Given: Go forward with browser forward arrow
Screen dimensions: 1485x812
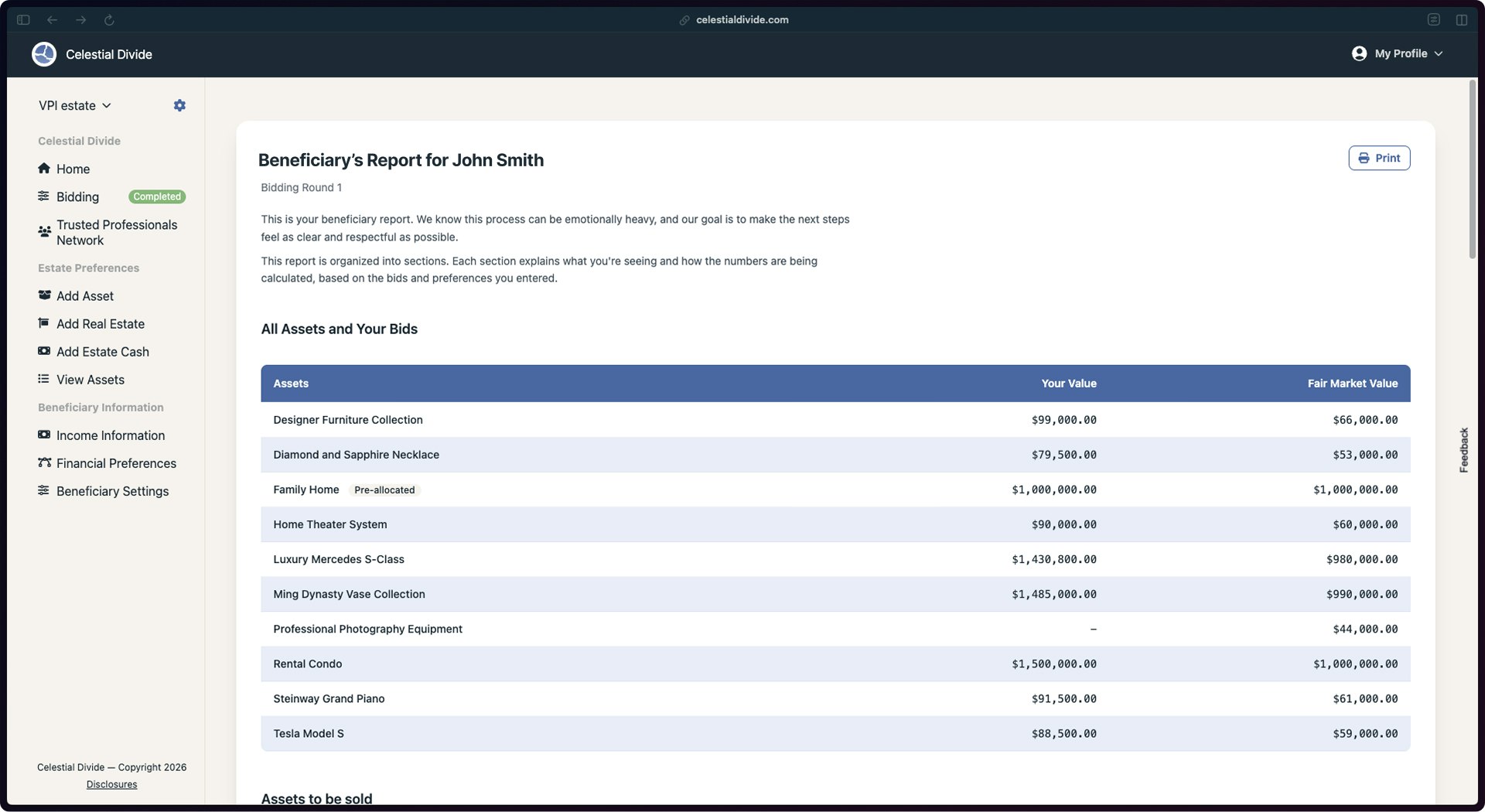Looking at the screenshot, I should pos(81,20).
